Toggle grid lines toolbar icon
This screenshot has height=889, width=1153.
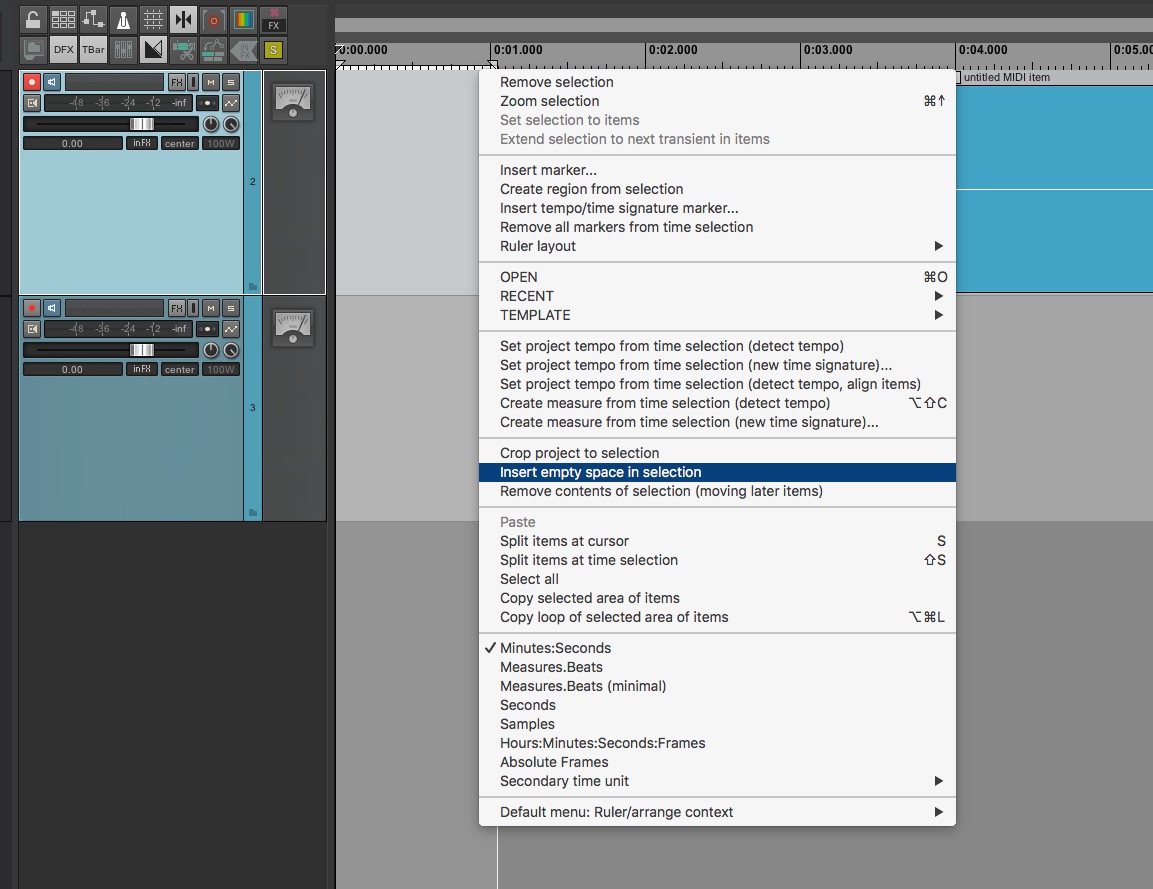(x=154, y=19)
